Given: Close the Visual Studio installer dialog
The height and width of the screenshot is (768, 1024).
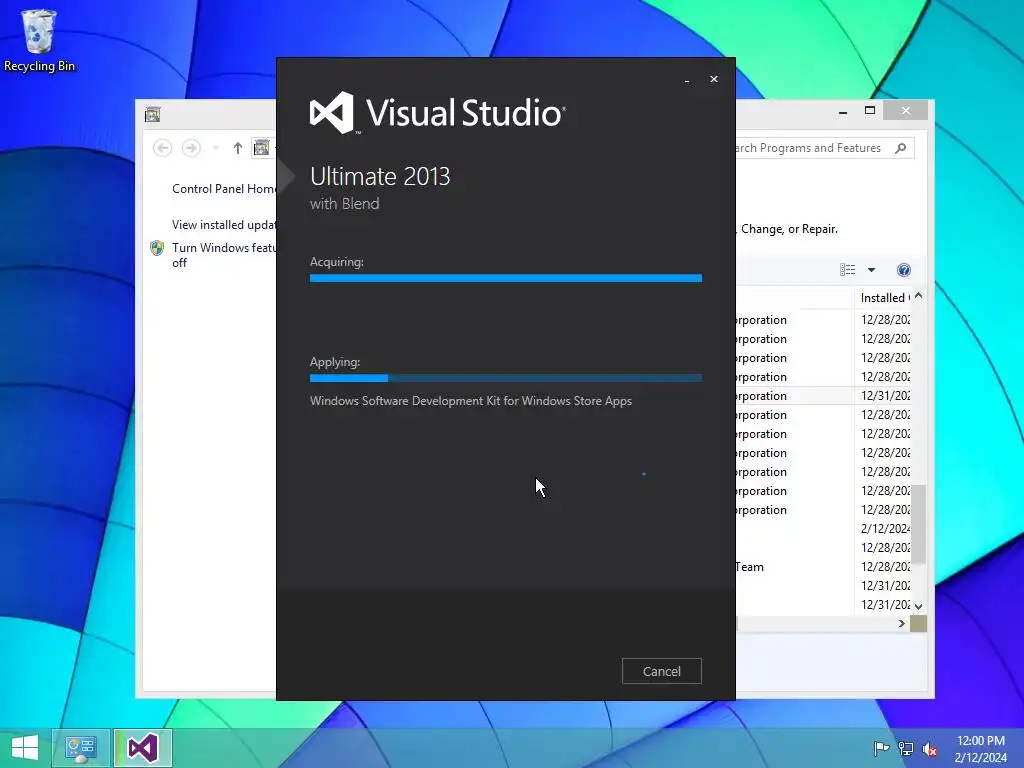Looking at the screenshot, I should click(x=714, y=79).
